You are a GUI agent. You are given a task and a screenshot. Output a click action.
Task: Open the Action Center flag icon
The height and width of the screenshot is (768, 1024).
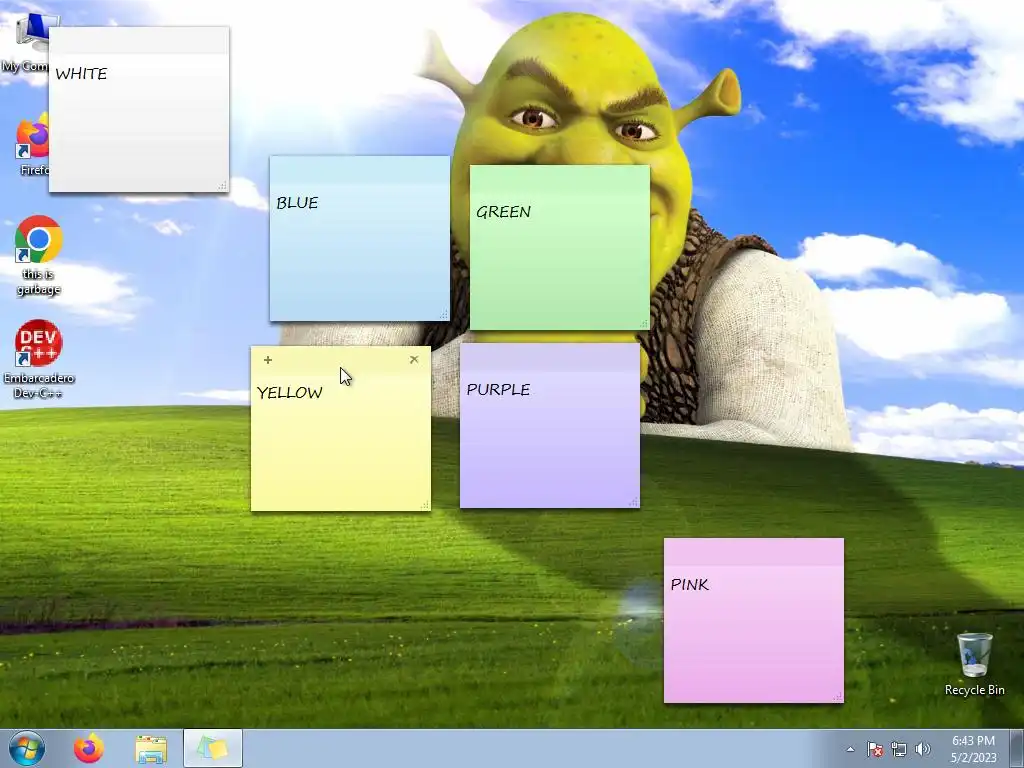point(875,749)
